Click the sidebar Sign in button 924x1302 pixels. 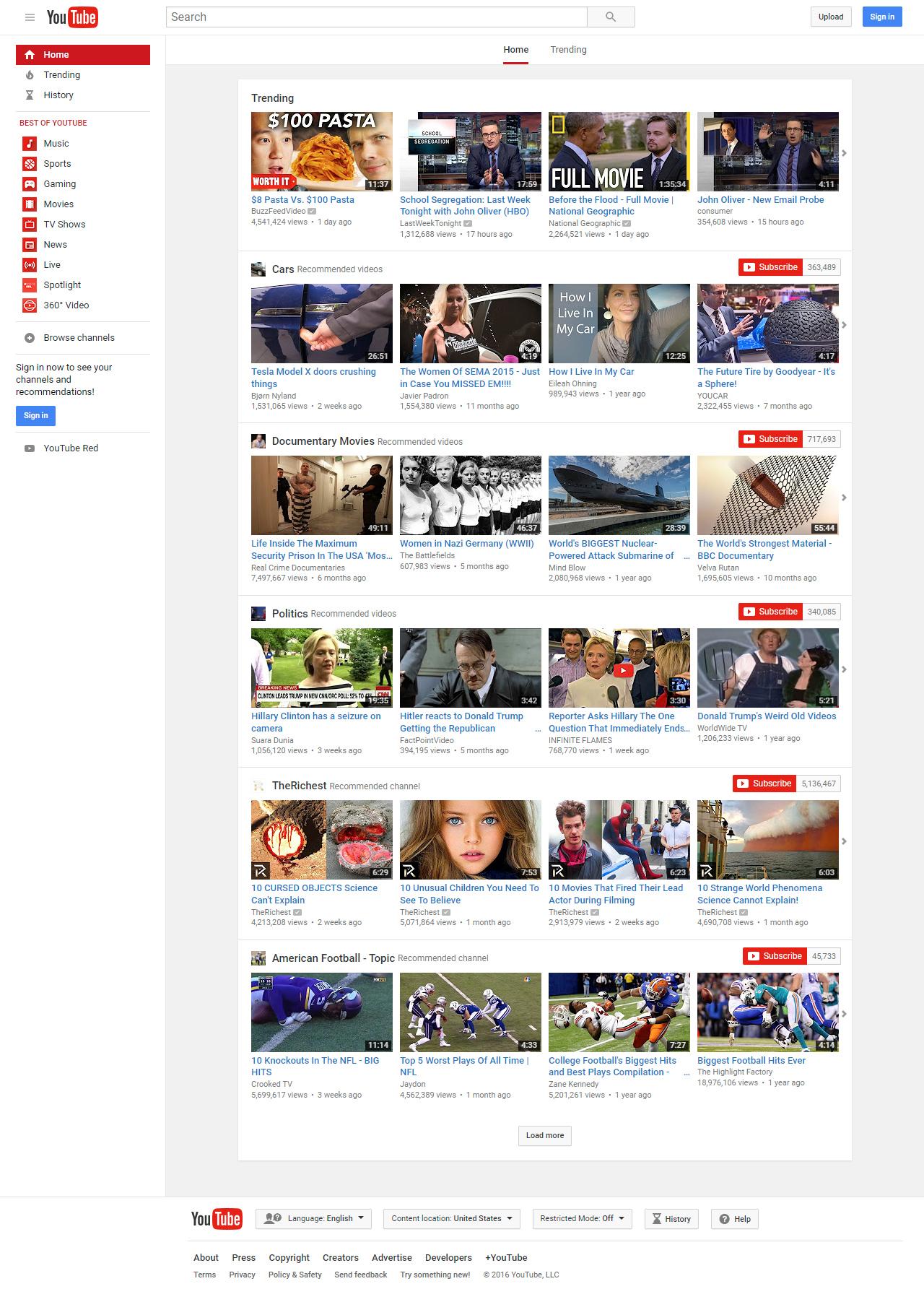pyautogui.click(x=35, y=416)
